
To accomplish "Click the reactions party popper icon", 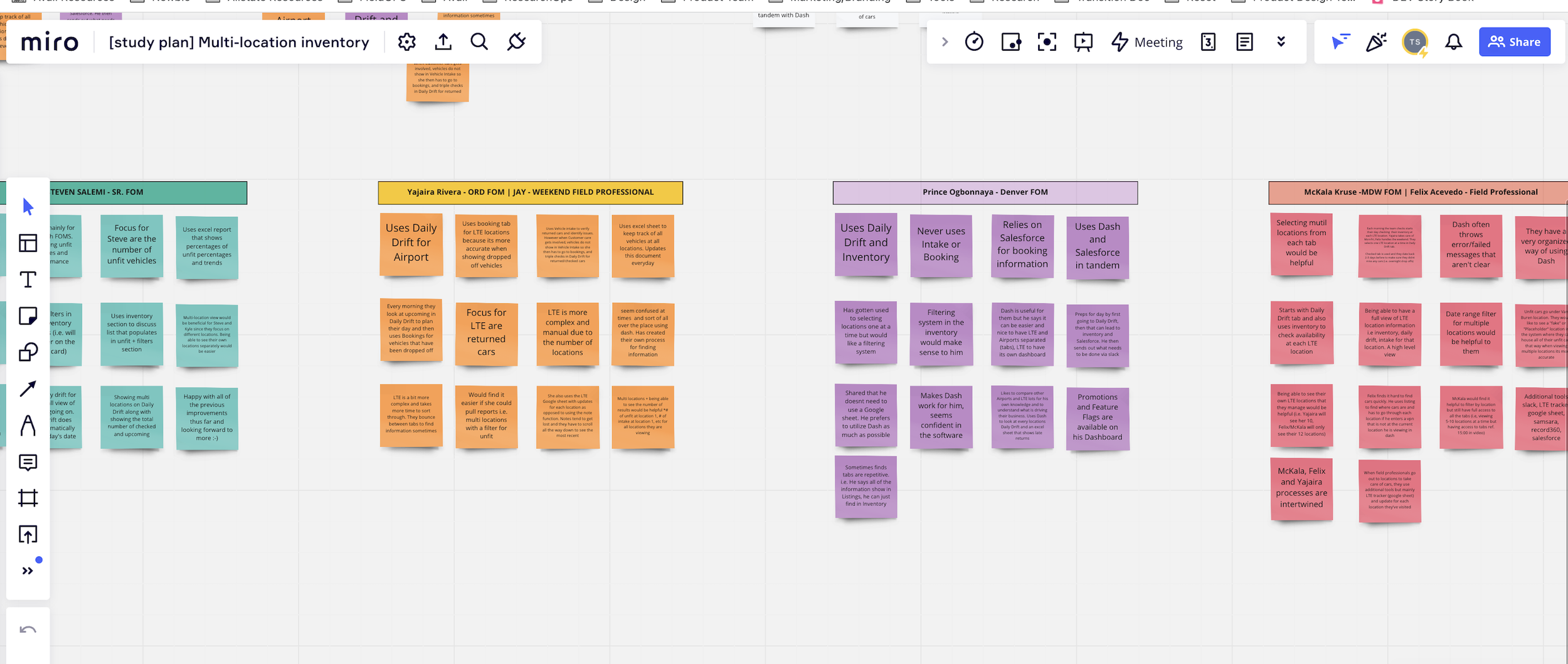I will (1376, 42).
